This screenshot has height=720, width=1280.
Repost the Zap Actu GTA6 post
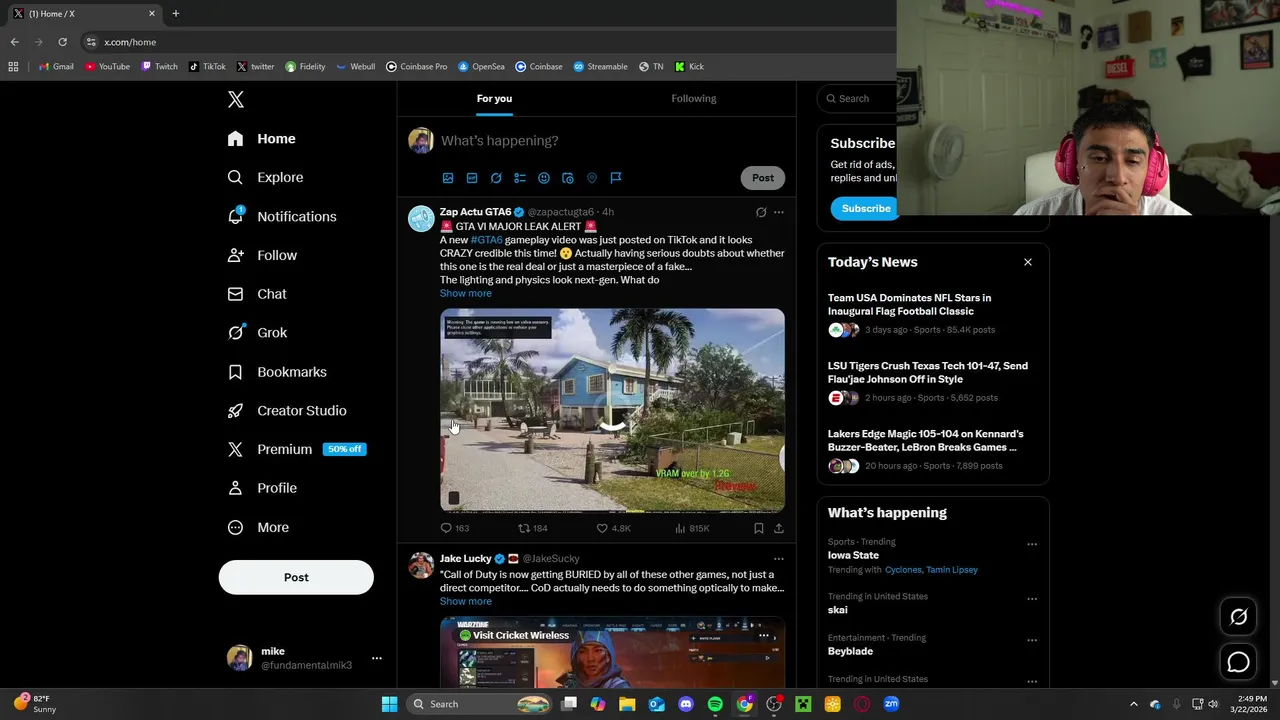point(532,528)
